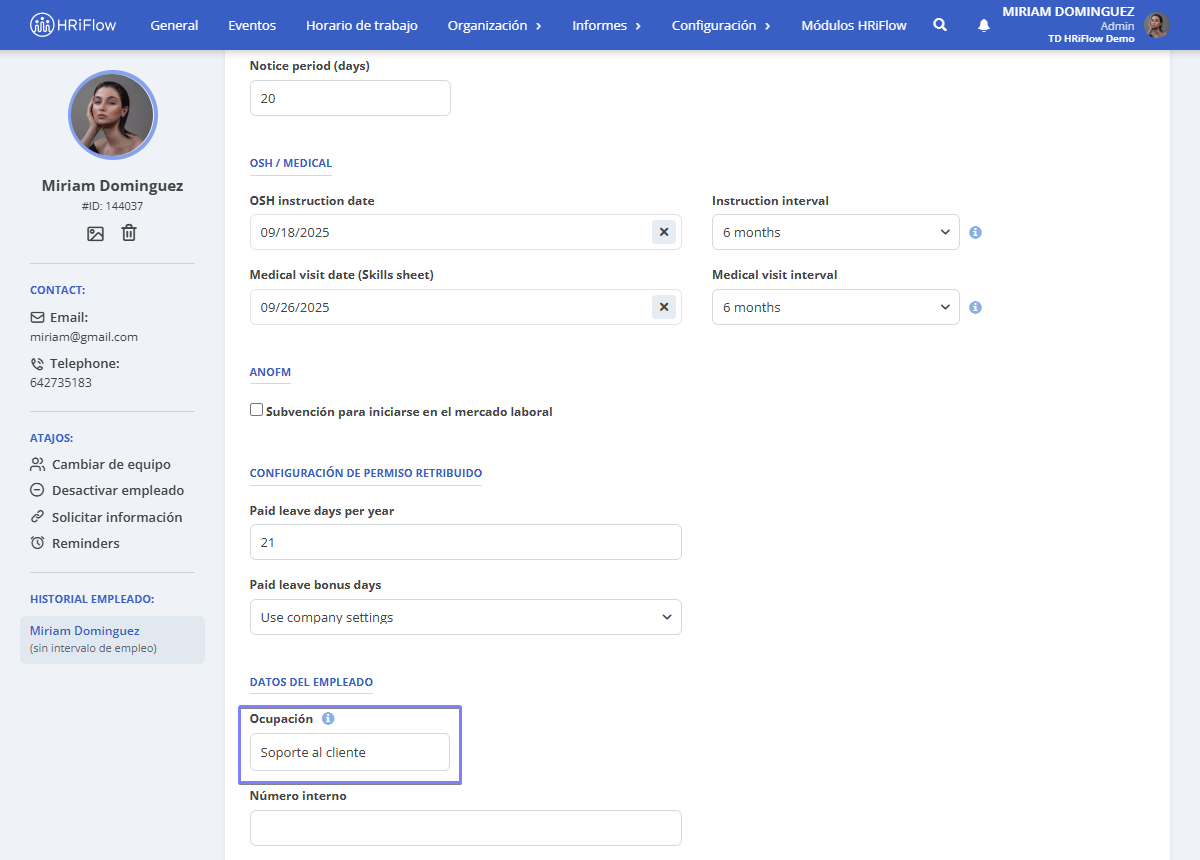This screenshot has height=860, width=1200.
Task: Open the notifications bell
Action: [984, 25]
